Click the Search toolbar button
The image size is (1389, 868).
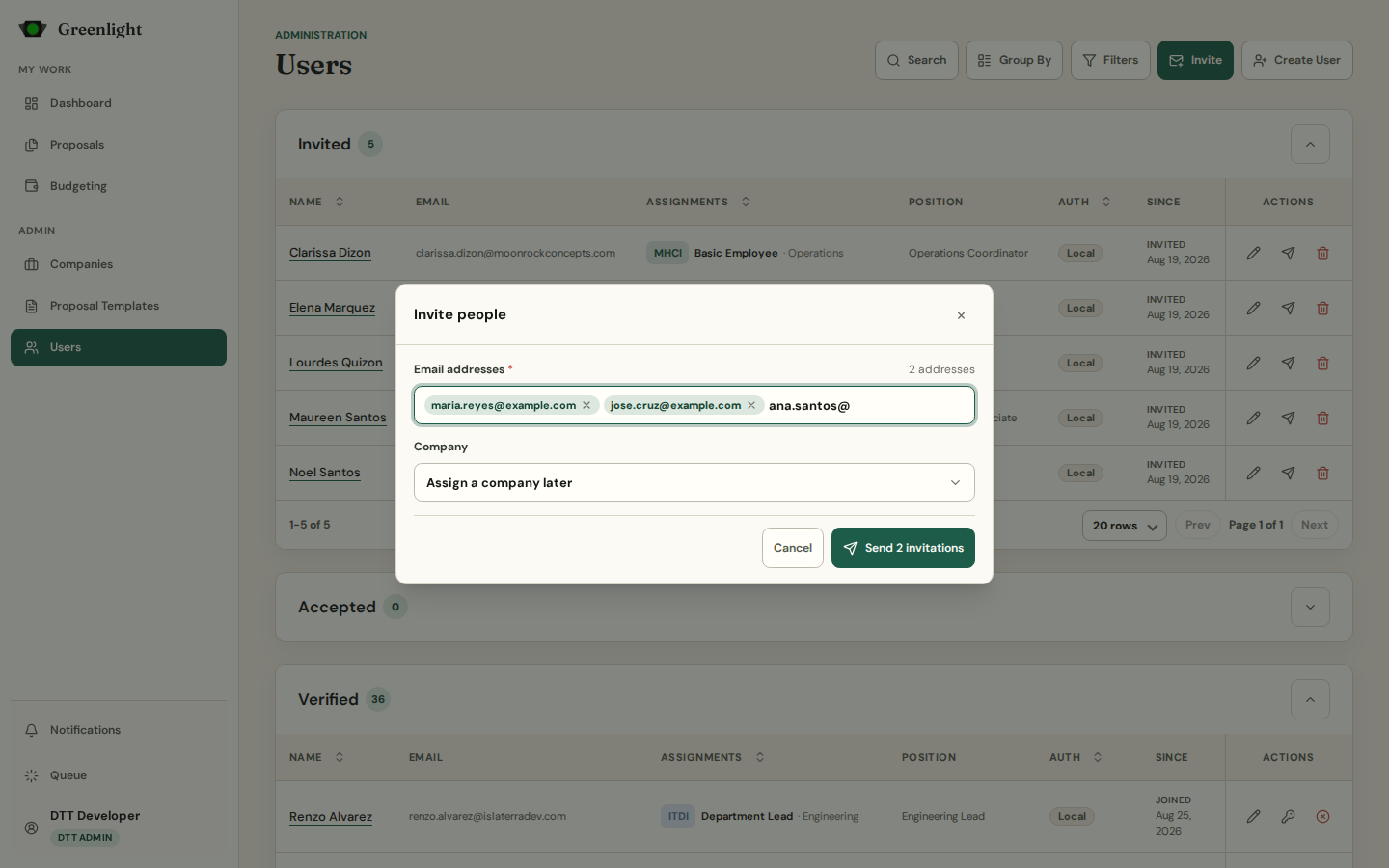click(916, 60)
